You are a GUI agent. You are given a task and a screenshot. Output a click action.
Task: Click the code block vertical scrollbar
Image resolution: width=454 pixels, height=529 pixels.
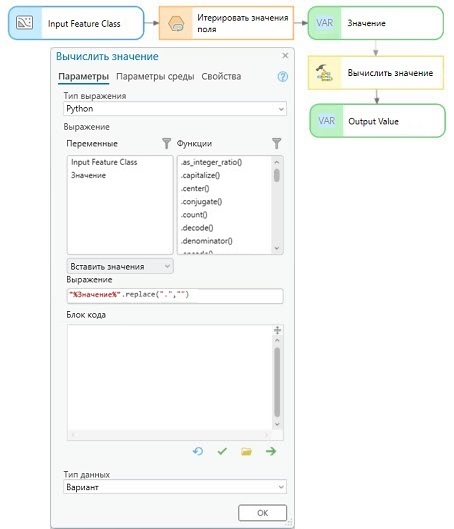coord(277,382)
